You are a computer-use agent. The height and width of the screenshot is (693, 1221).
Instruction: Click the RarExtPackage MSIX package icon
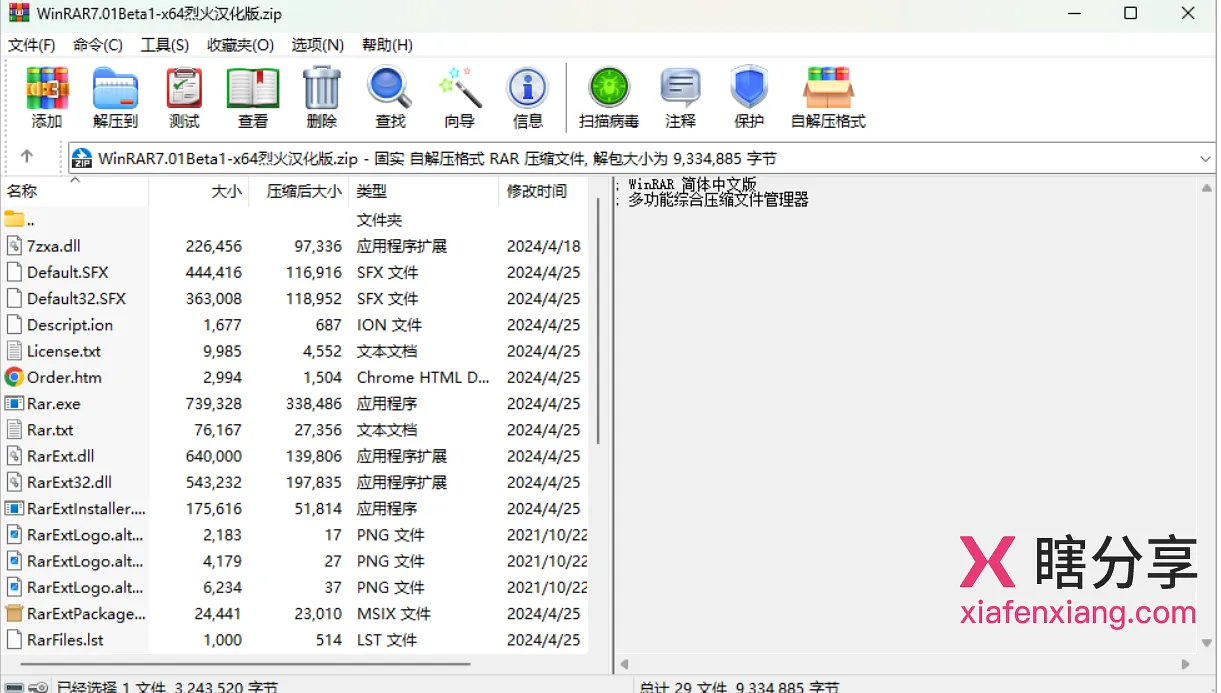14,614
